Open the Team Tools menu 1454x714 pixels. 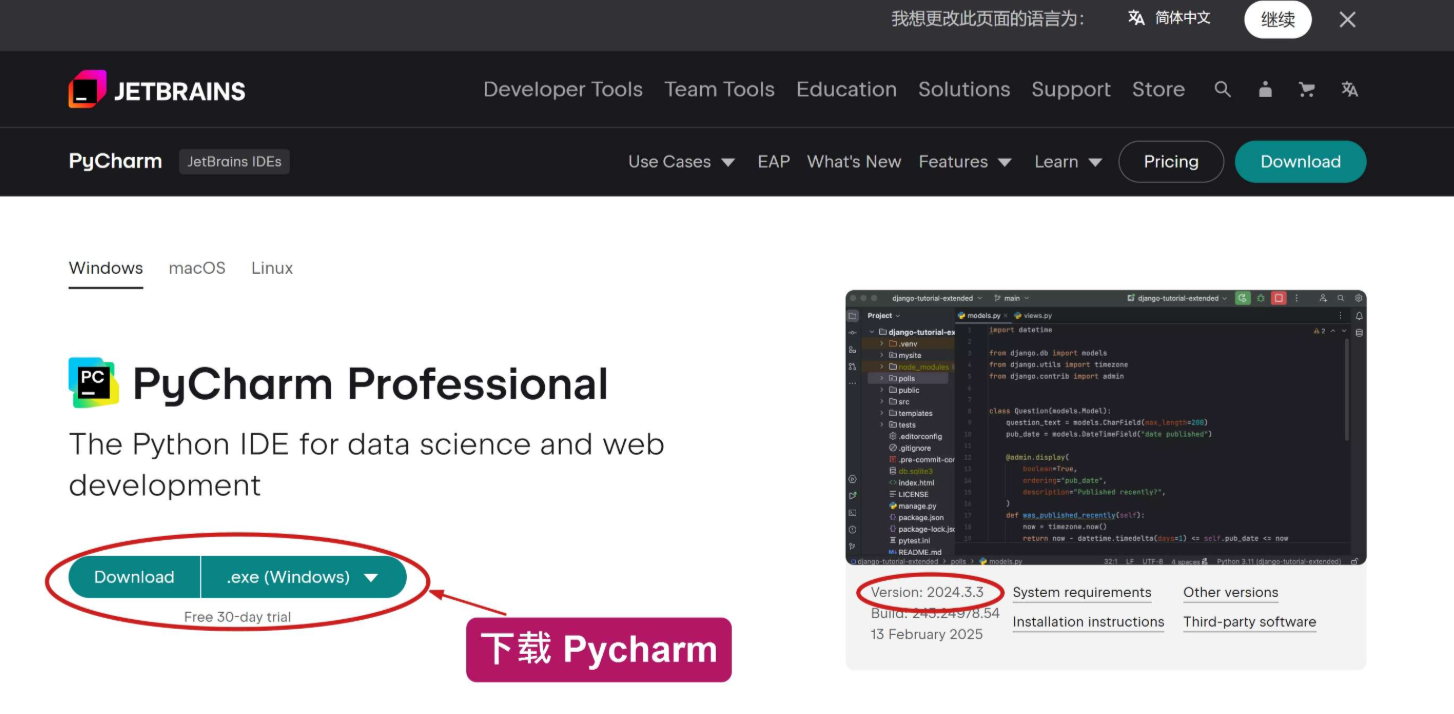720,90
